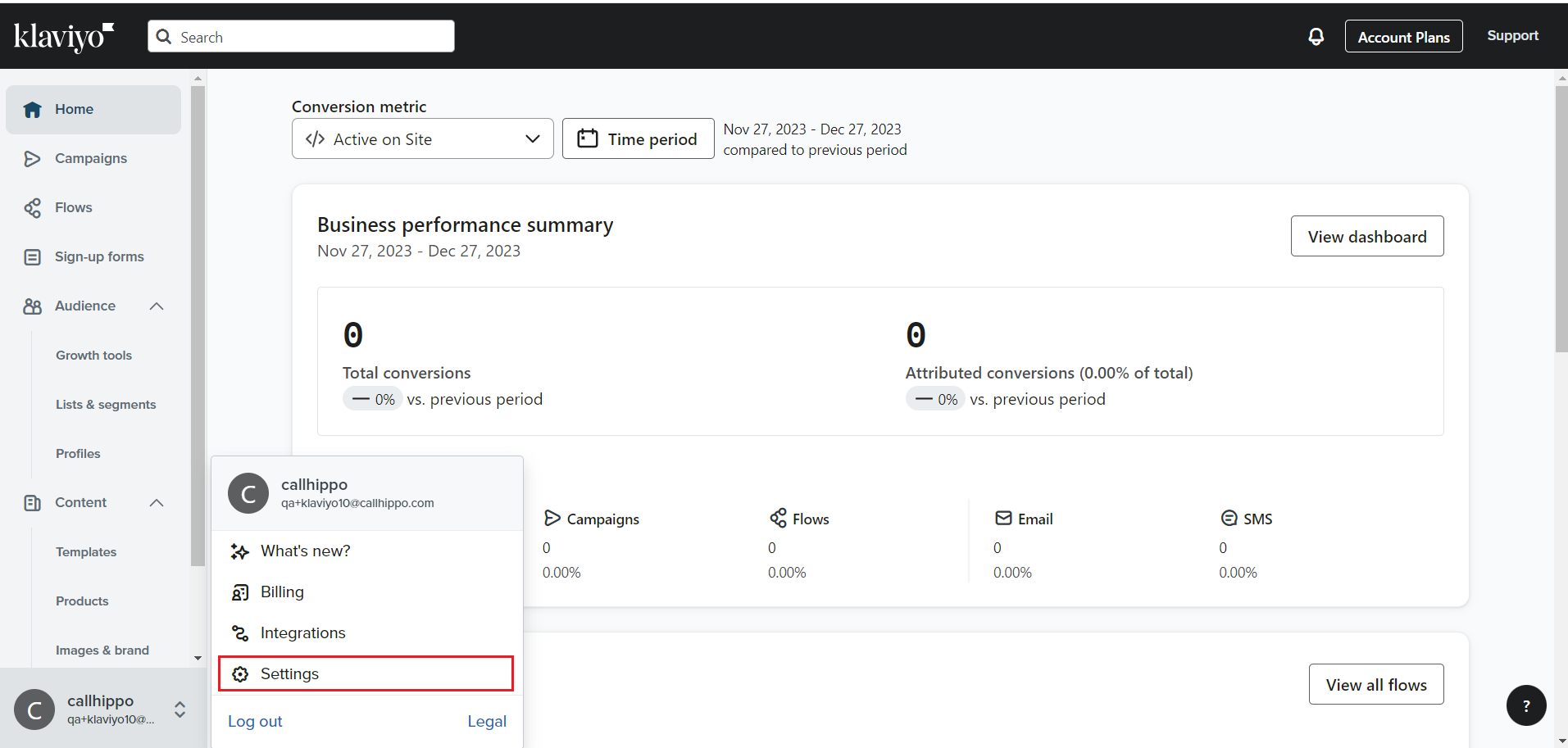Click qa+klaviyo10@callhippo.com email text
The image size is (1568, 748).
click(x=357, y=503)
